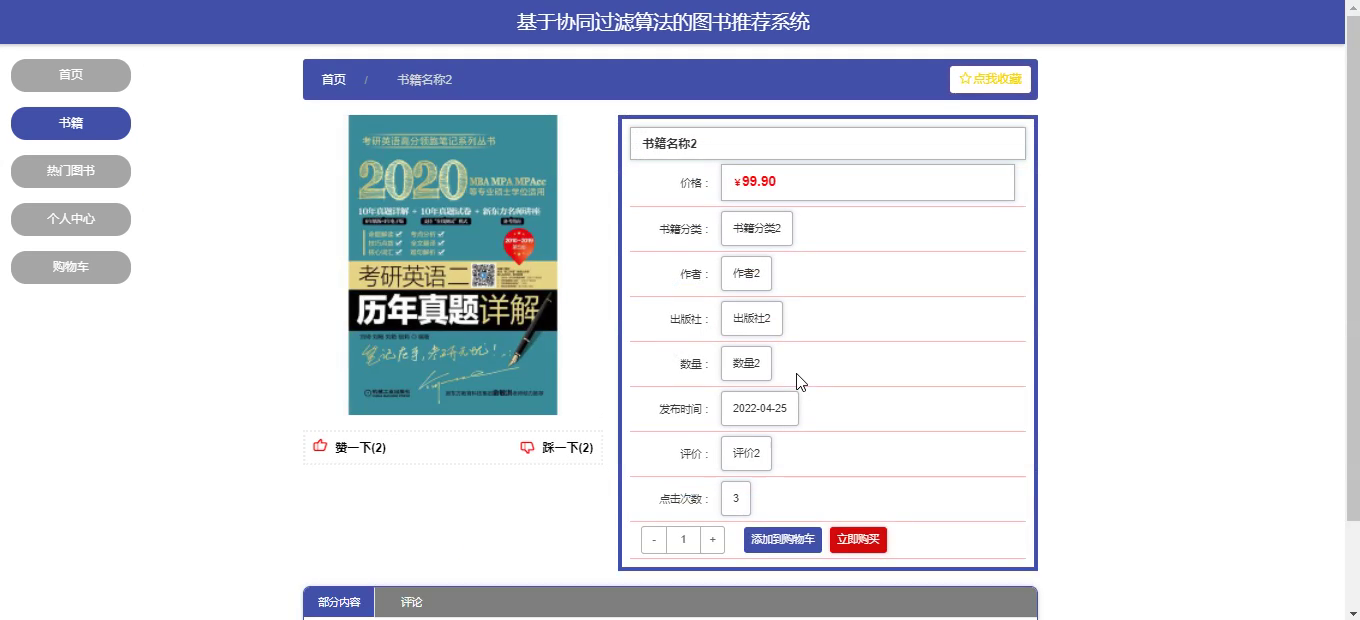Image resolution: width=1360 pixels, height=620 pixels.
Task: Click 立即购买 button
Action: 858,540
